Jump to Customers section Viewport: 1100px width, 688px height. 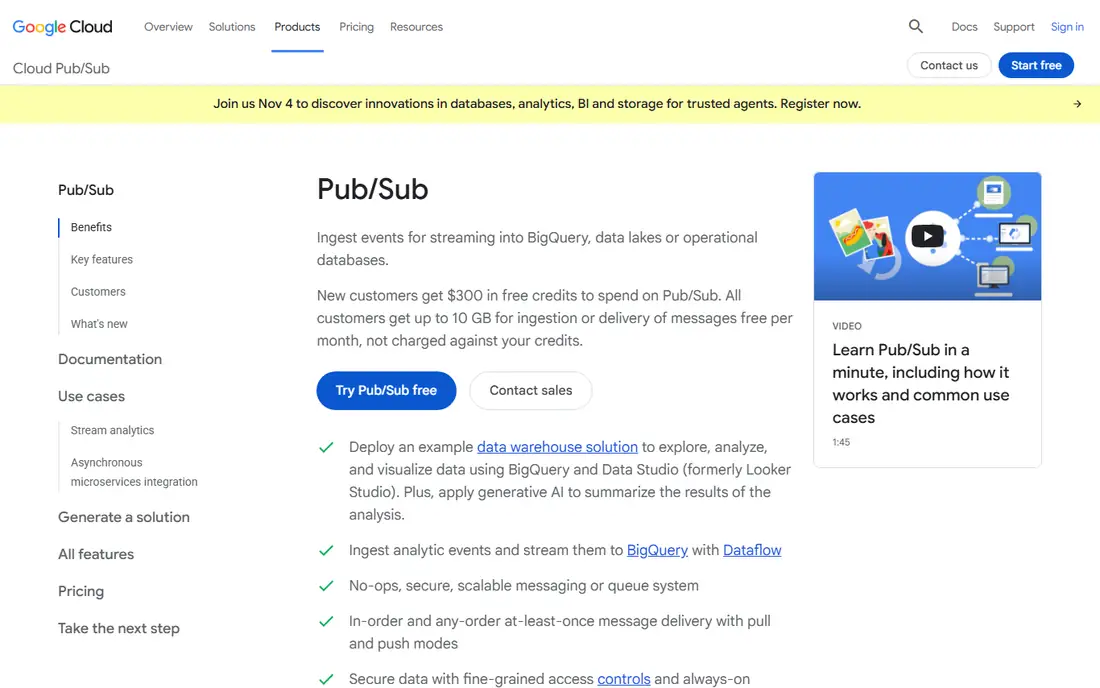98,292
